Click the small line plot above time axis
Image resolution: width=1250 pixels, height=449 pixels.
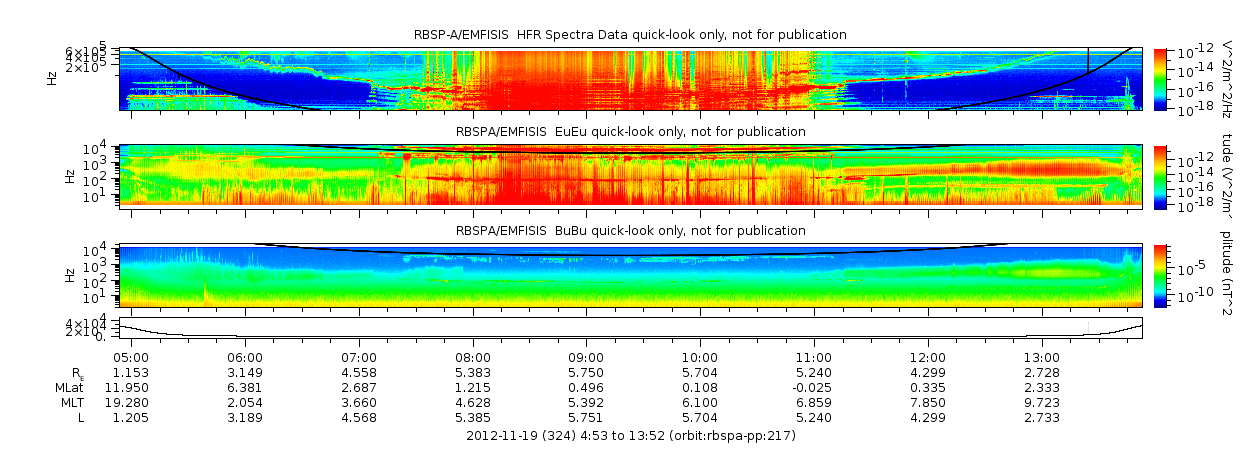(x=630, y=330)
